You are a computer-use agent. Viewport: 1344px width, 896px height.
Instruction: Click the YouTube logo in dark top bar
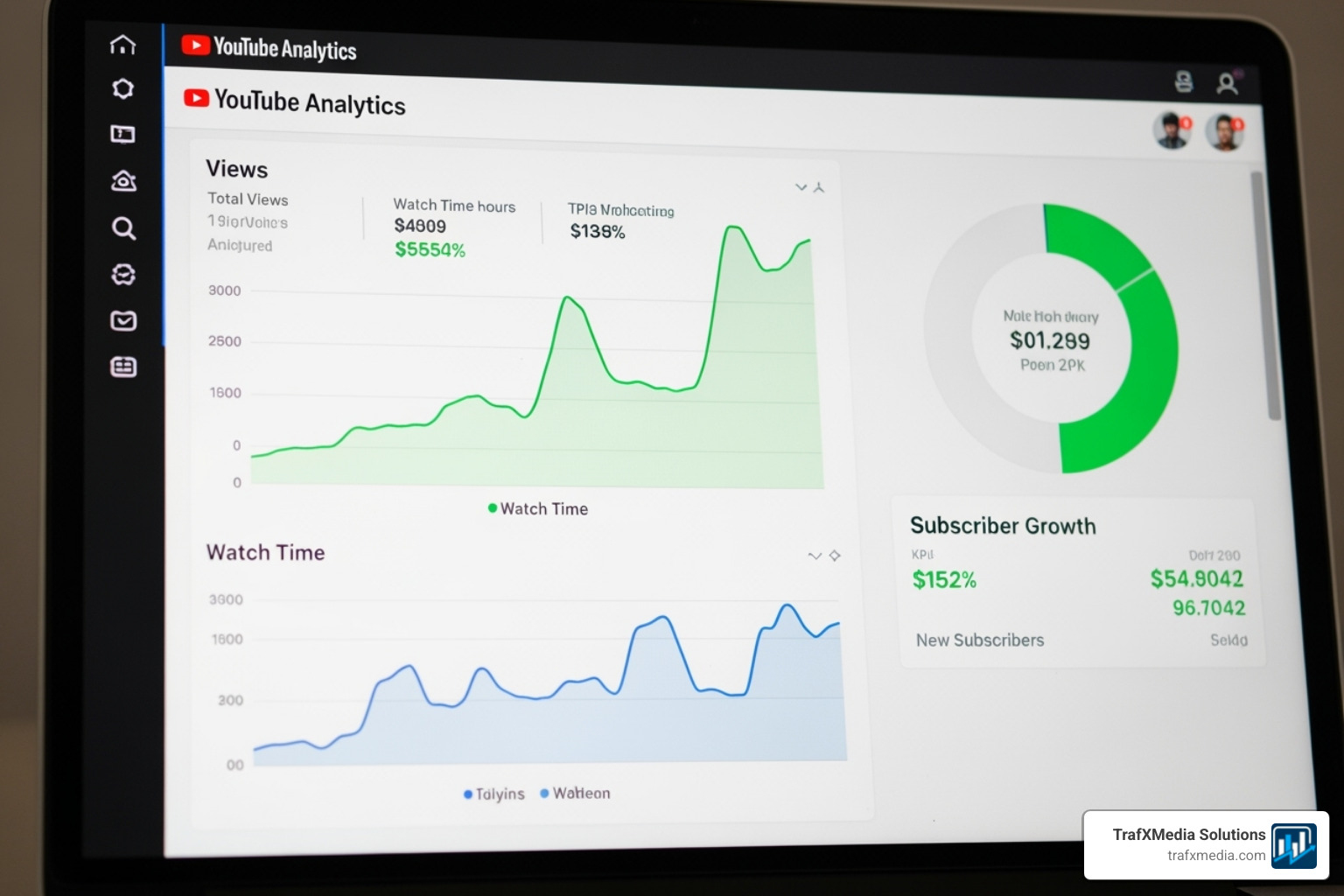195,45
